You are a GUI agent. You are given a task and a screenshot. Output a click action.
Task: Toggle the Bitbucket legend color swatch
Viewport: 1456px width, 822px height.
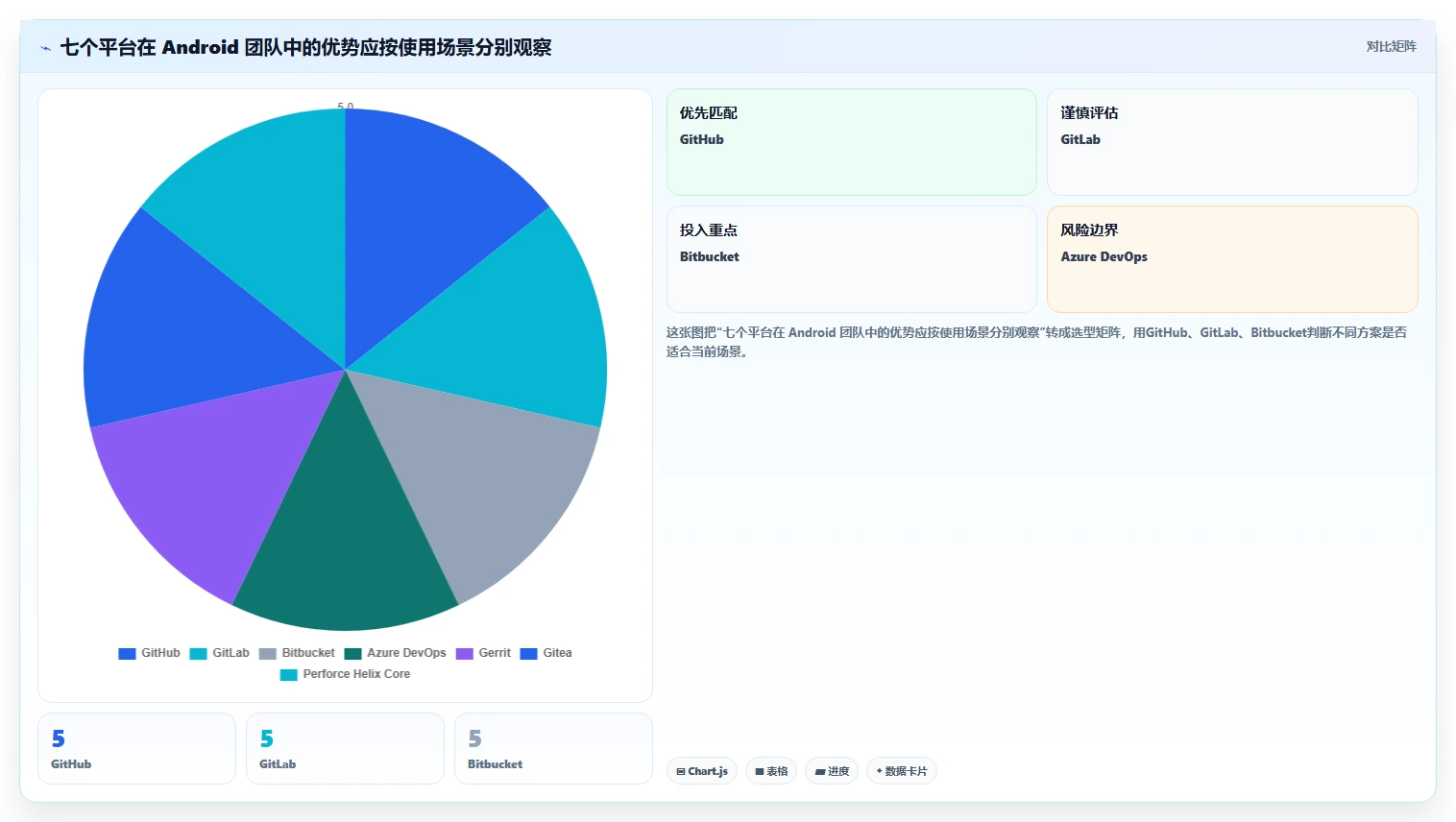pyautogui.click(x=267, y=654)
